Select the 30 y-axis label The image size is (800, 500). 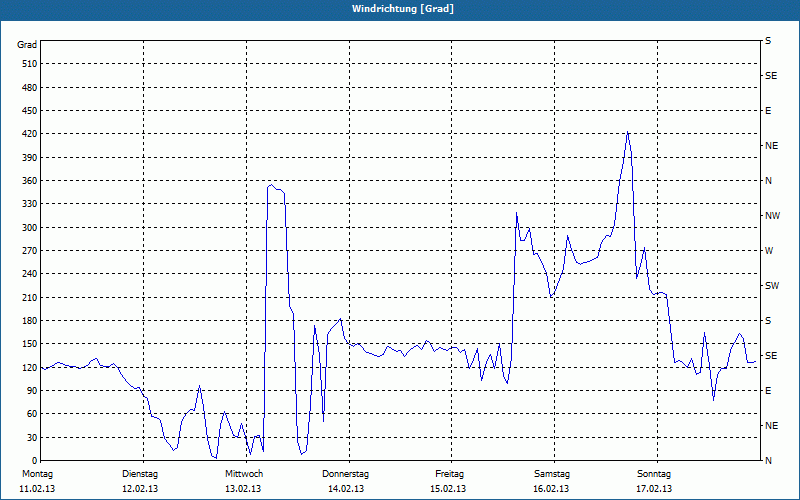click(x=32, y=437)
